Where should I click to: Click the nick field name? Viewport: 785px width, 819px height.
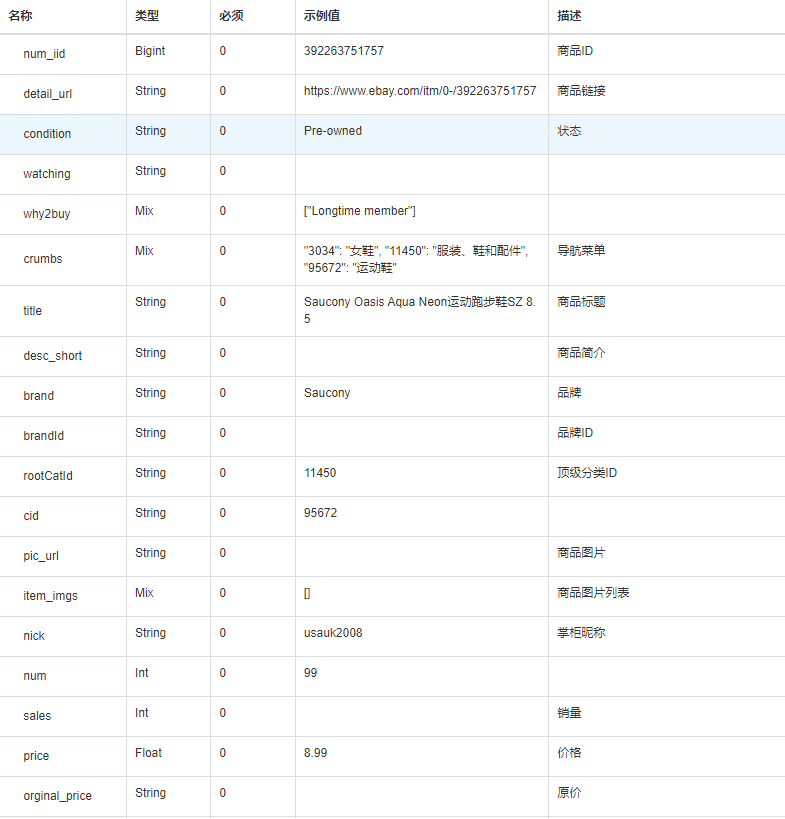tap(34, 636)
